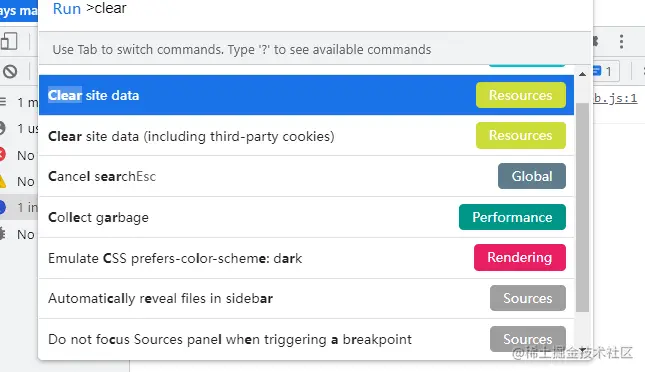Select Emulate CSS prefers-color-scheme: dark
The height and width of the screenshot is (372, 645).
tap(306, 258)
